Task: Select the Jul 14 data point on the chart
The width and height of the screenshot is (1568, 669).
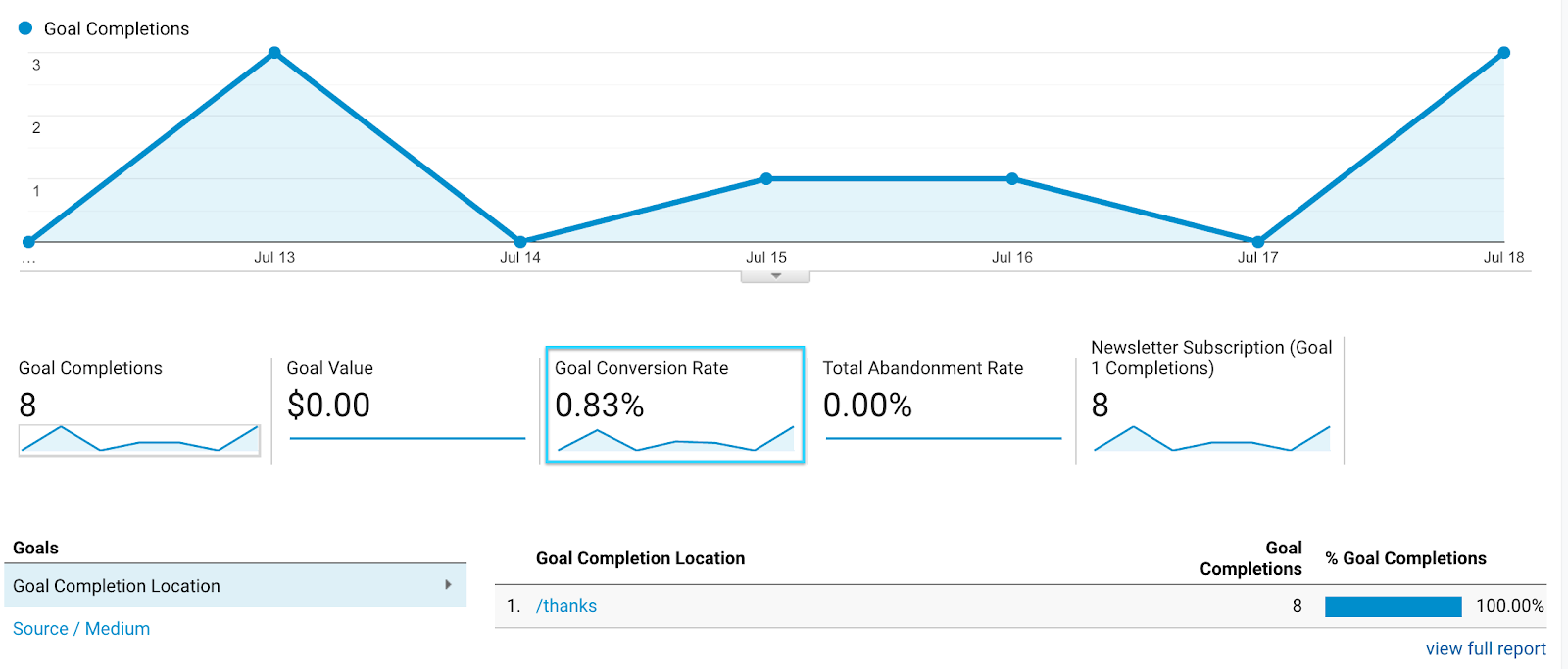Action: [x=520, y=241]
